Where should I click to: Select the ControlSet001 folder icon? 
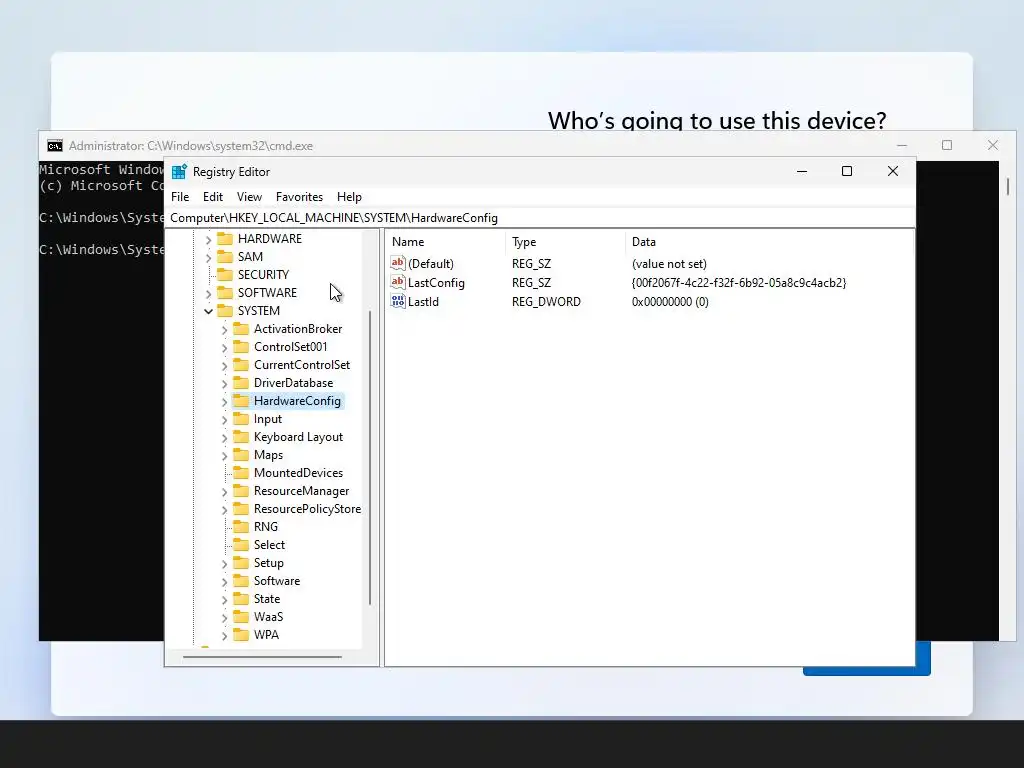(x=241, y=347)
